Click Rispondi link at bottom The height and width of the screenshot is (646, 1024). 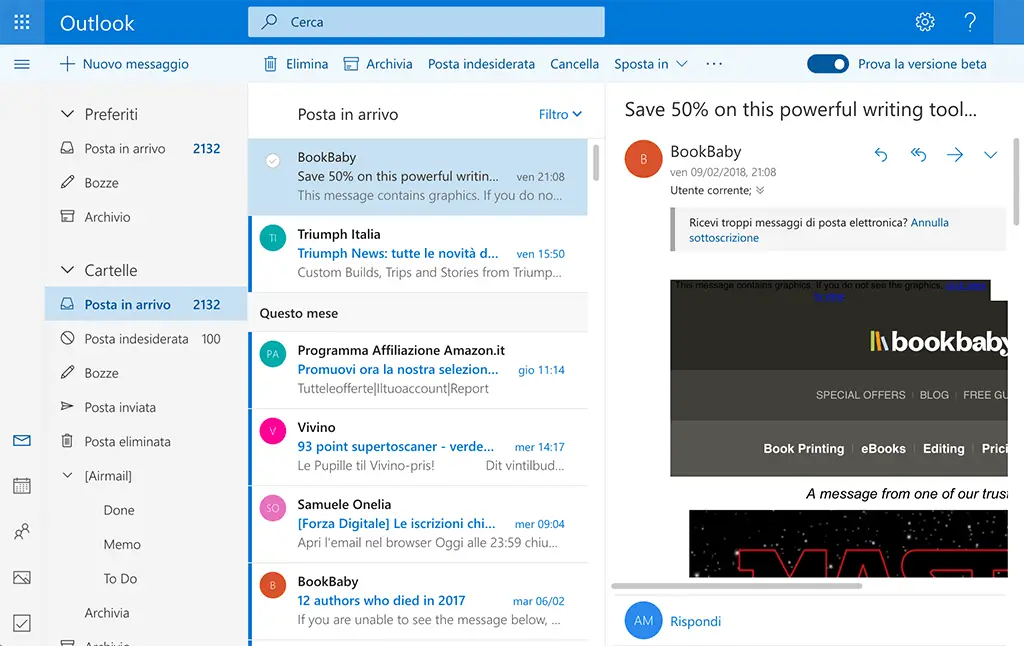(x=696, y=621)
